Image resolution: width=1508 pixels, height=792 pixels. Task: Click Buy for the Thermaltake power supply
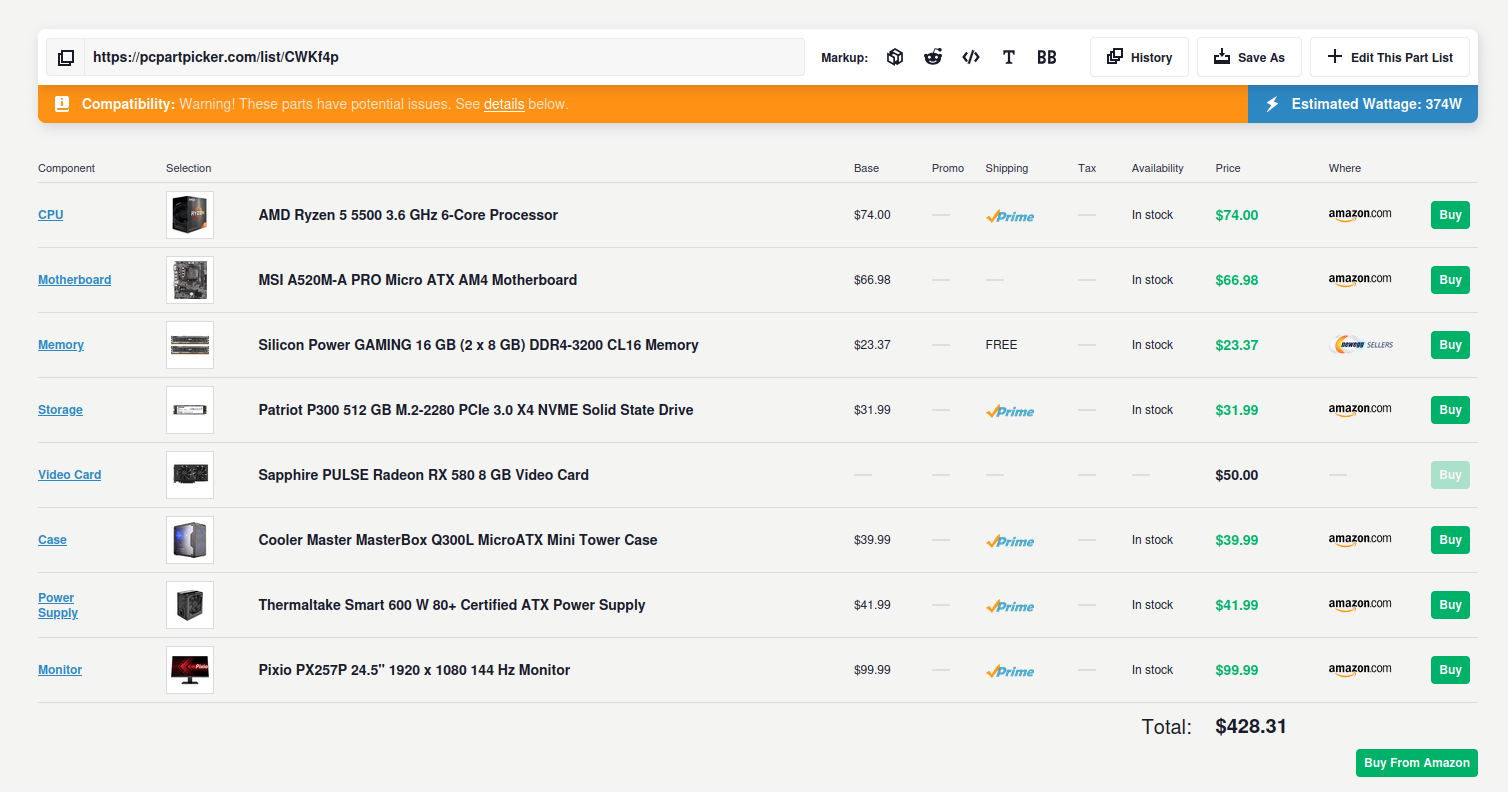tap(1450, 605)
